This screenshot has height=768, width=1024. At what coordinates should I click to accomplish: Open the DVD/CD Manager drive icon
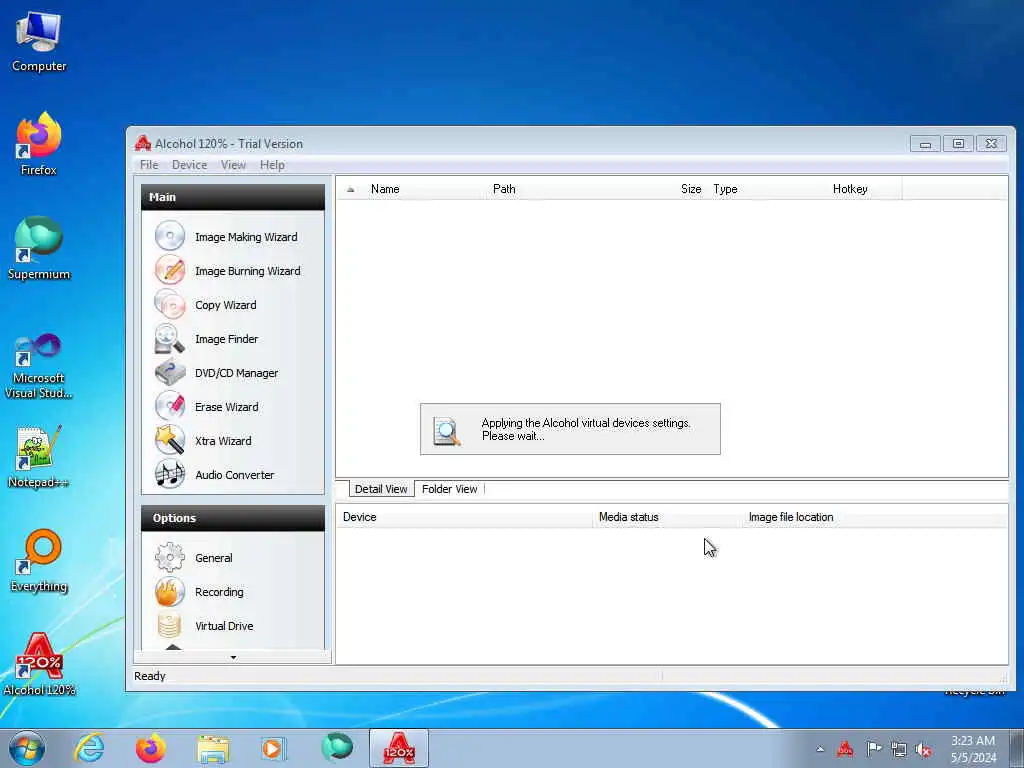click(170, 372)
